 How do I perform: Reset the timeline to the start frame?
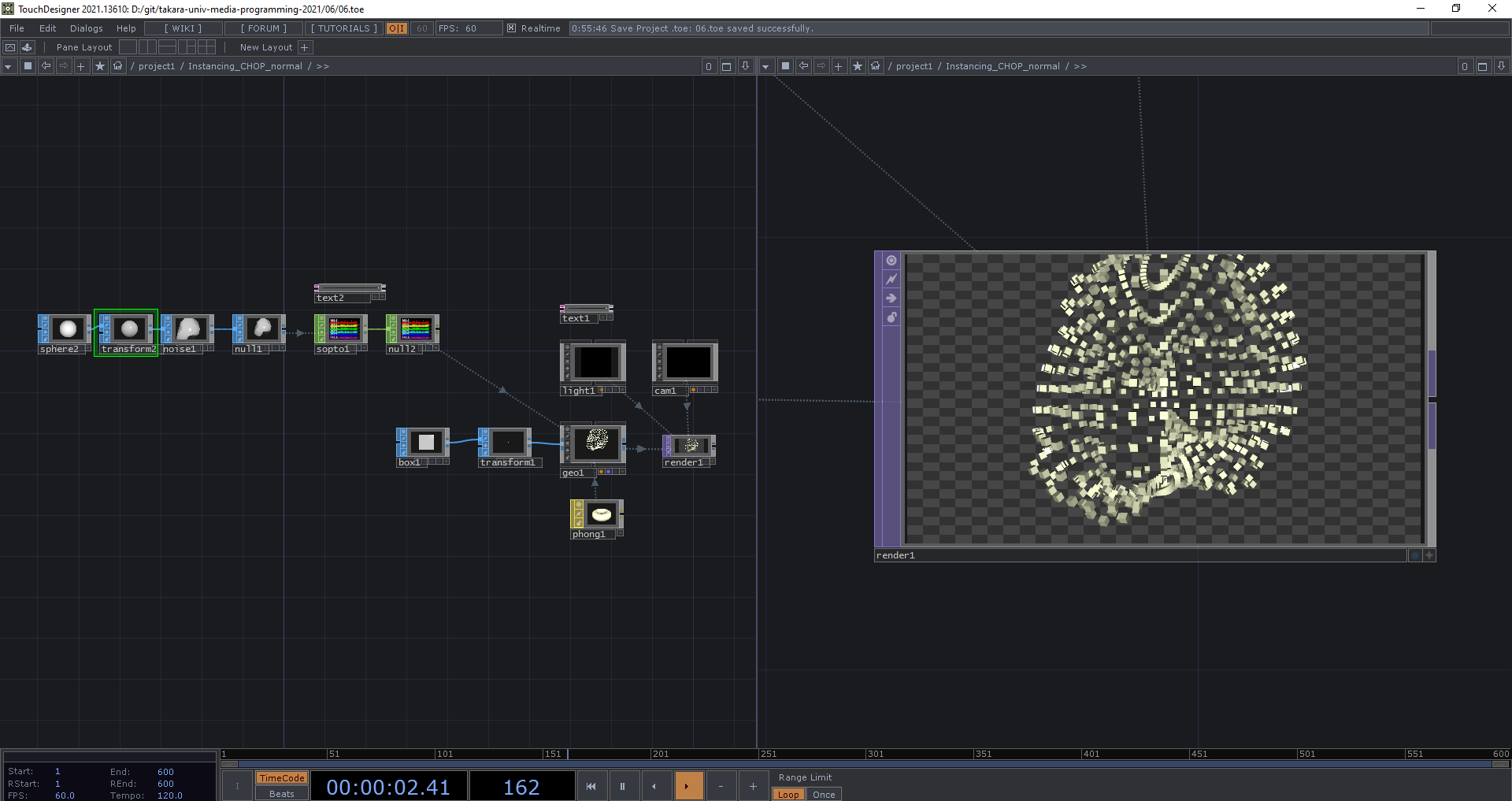click(x=591, y=786)
